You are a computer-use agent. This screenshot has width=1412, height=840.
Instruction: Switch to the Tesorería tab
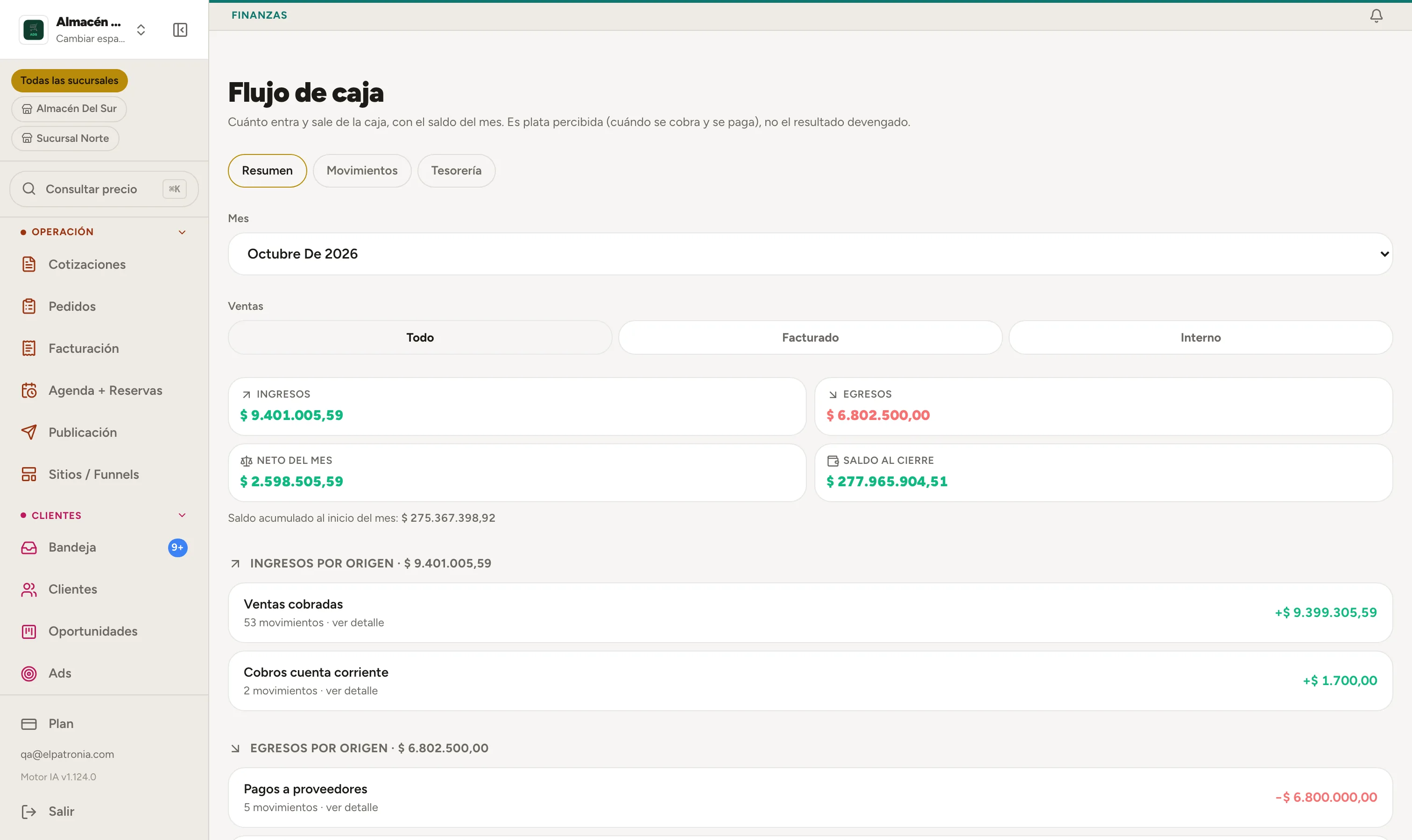click(x=456, y=170)
